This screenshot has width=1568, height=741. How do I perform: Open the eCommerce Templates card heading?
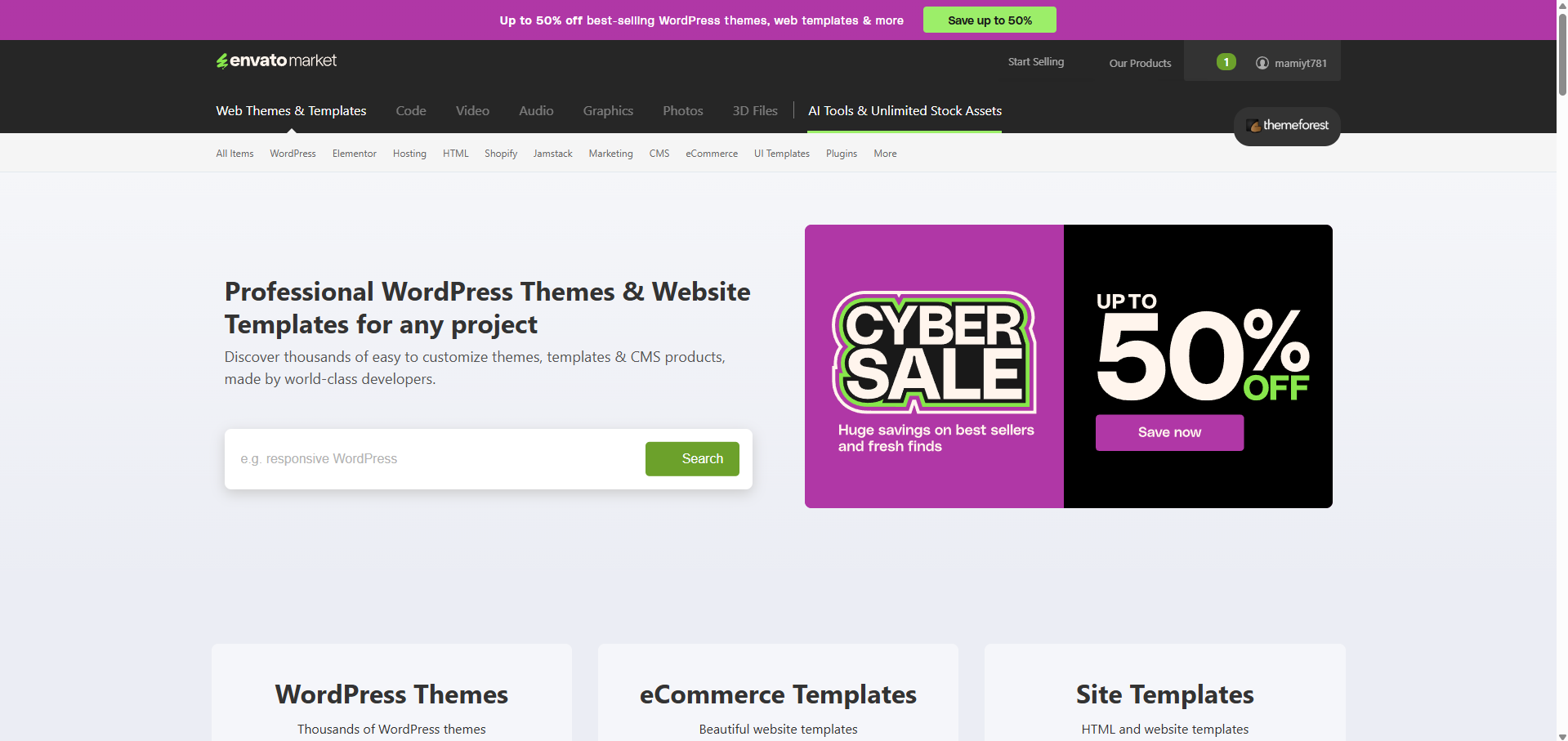tap(778, 694)
